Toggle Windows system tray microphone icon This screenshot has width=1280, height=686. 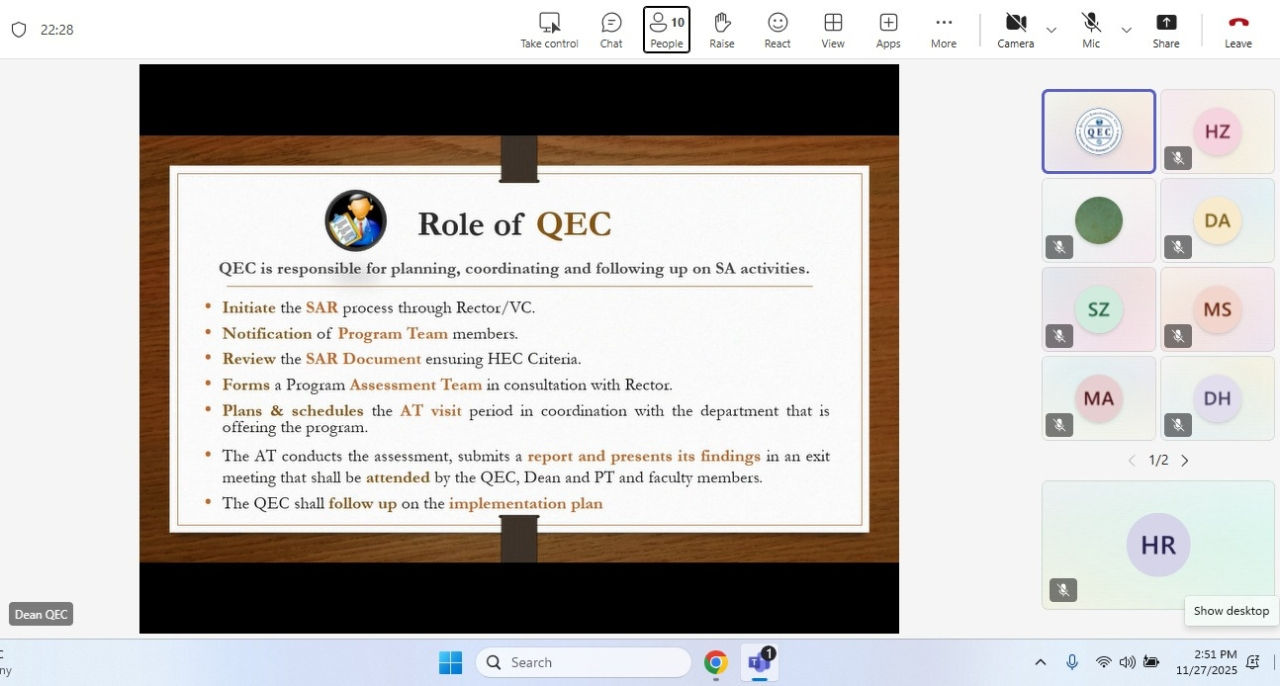pos(1072,662)
